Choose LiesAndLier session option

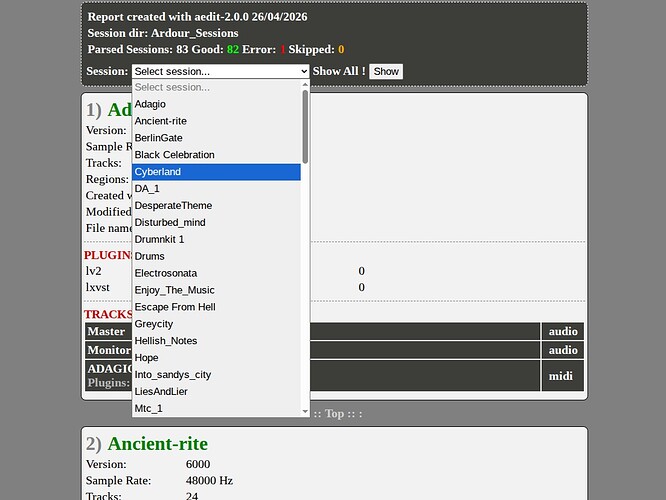pyautogui.click(x=216, y=392)
